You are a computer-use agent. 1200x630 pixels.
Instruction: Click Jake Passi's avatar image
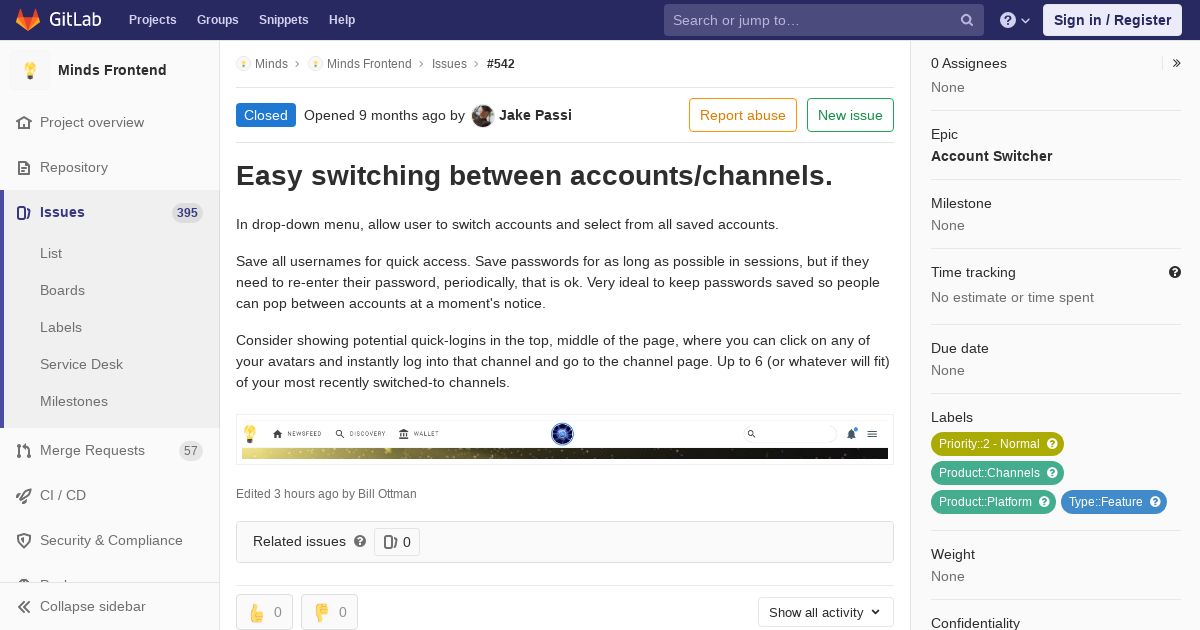[x=483, y=115]
